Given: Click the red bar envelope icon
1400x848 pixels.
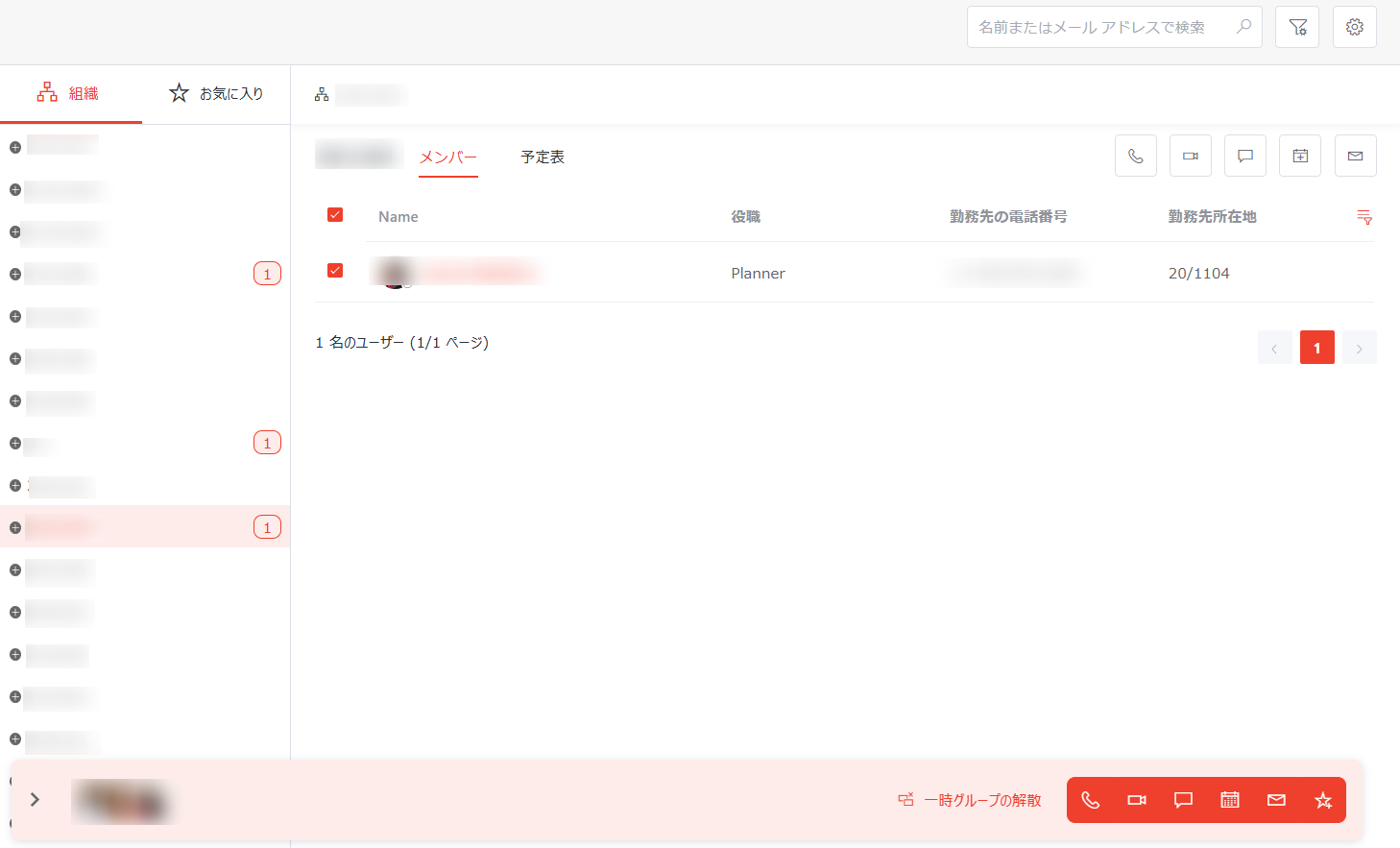Looking at the screenshot, I should pyautogui.click(x=1276, y=800).
